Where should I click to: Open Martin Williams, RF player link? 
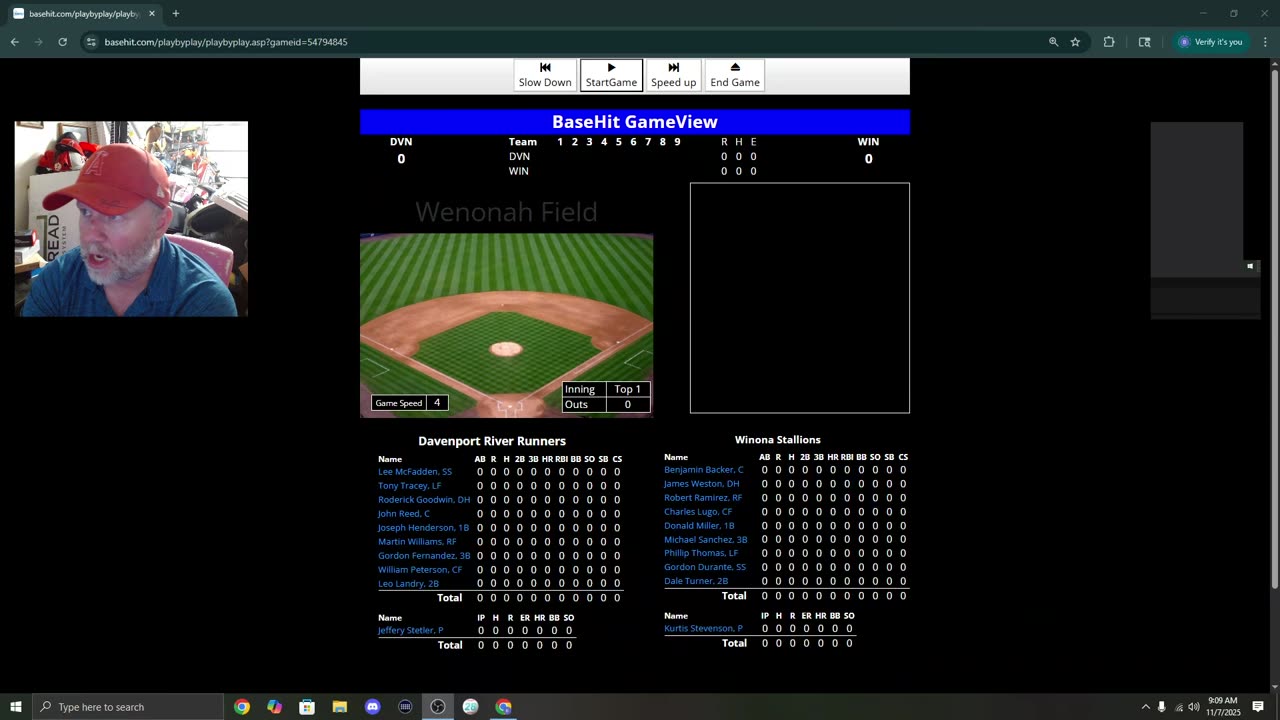pos(417,542)
